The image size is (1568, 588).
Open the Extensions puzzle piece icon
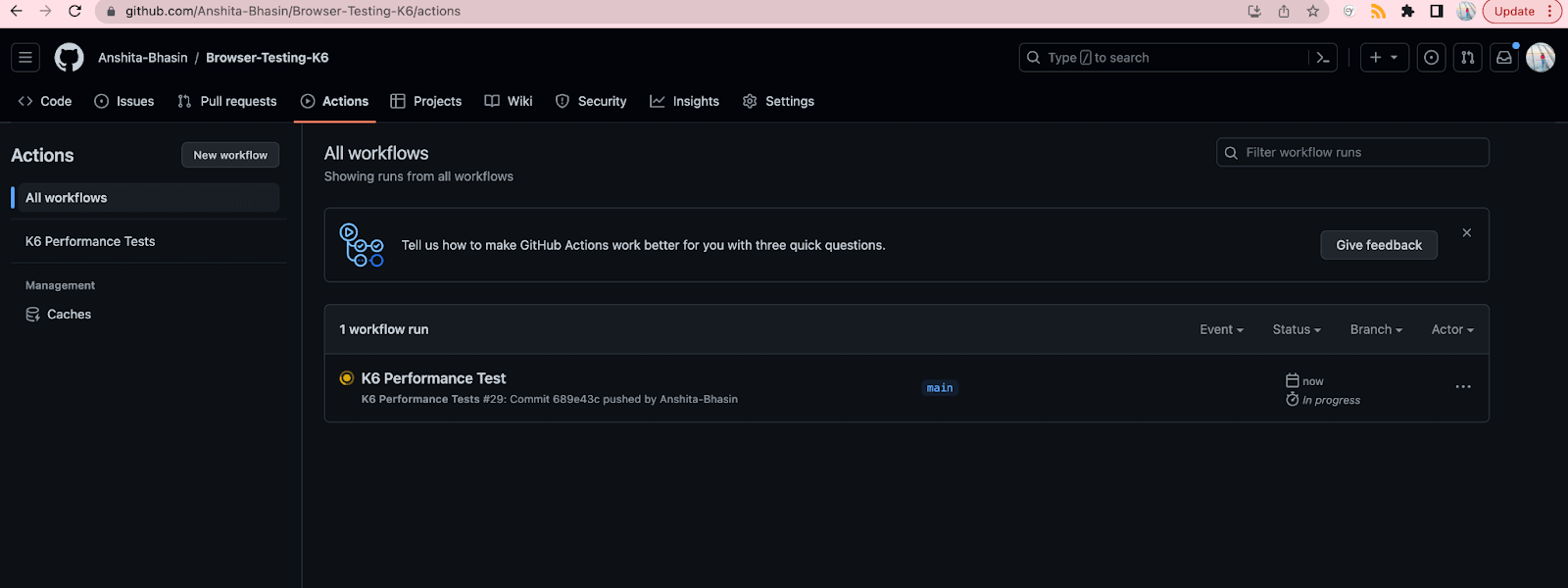point(1408,11)
